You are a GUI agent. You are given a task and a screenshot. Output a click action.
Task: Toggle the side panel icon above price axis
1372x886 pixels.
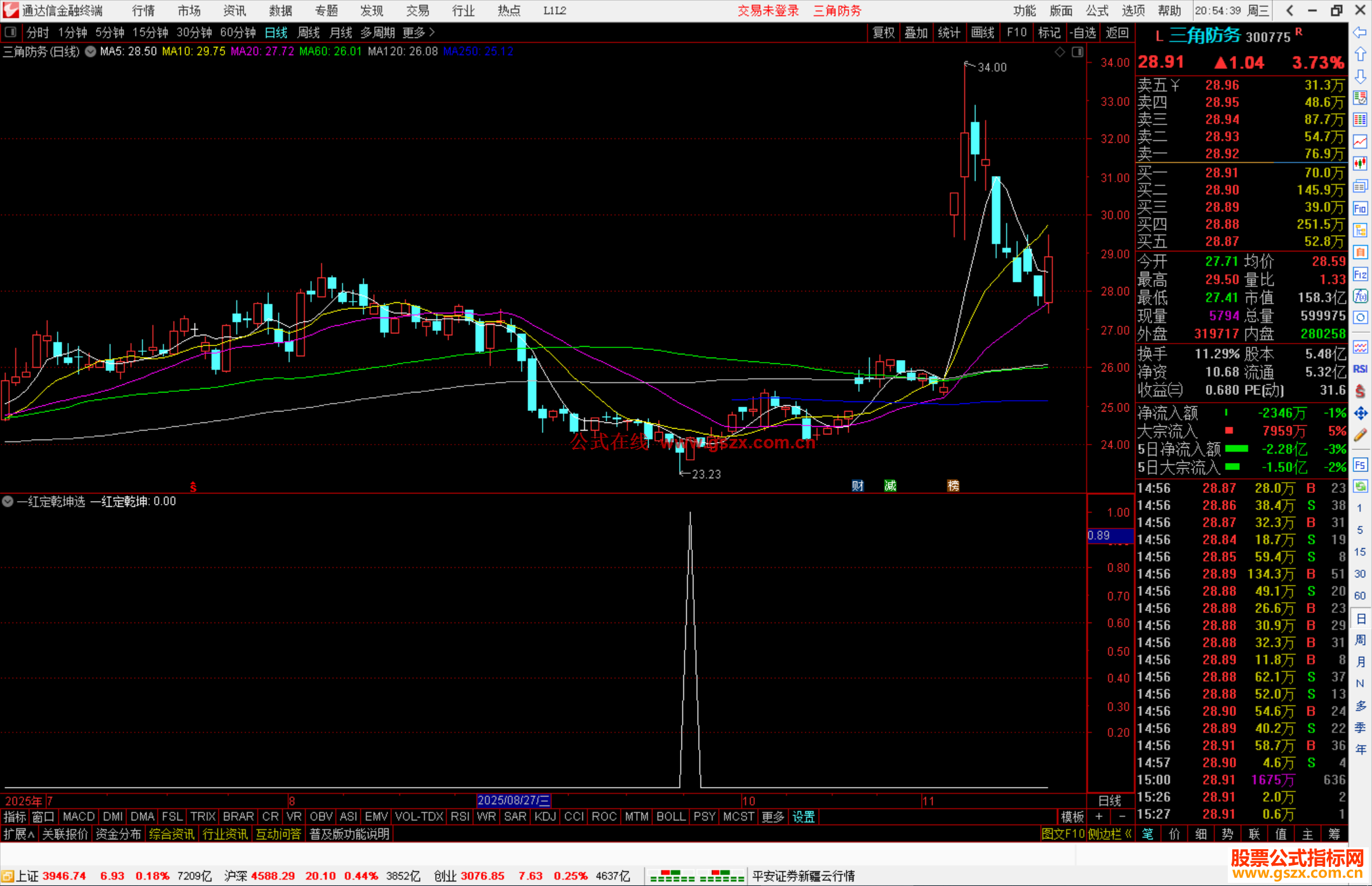[x=1077, y=52]
